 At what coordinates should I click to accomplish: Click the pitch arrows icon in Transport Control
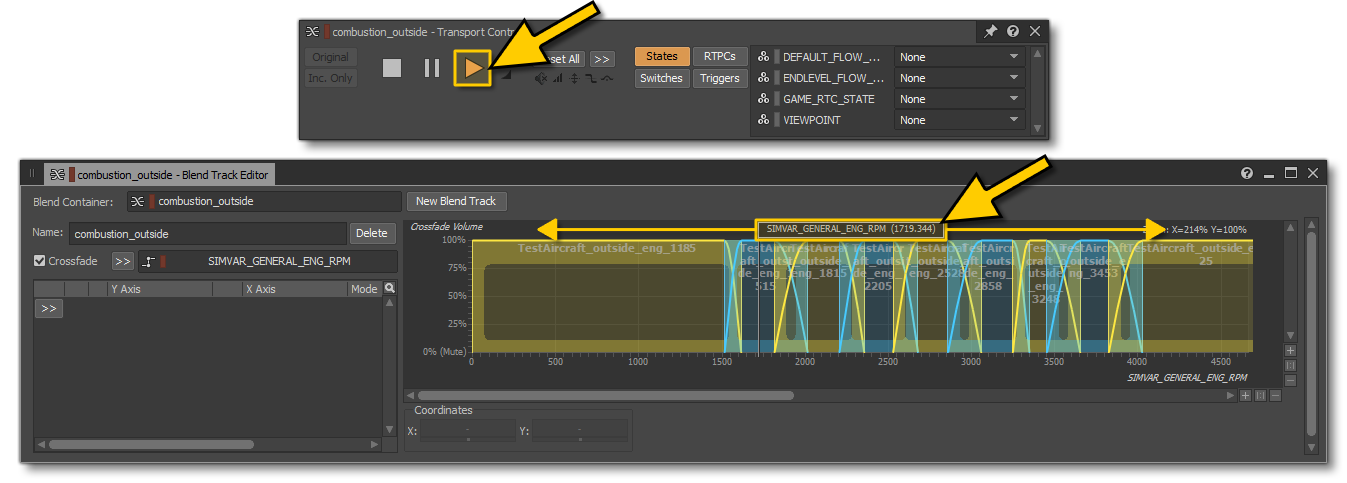point(574,78)
